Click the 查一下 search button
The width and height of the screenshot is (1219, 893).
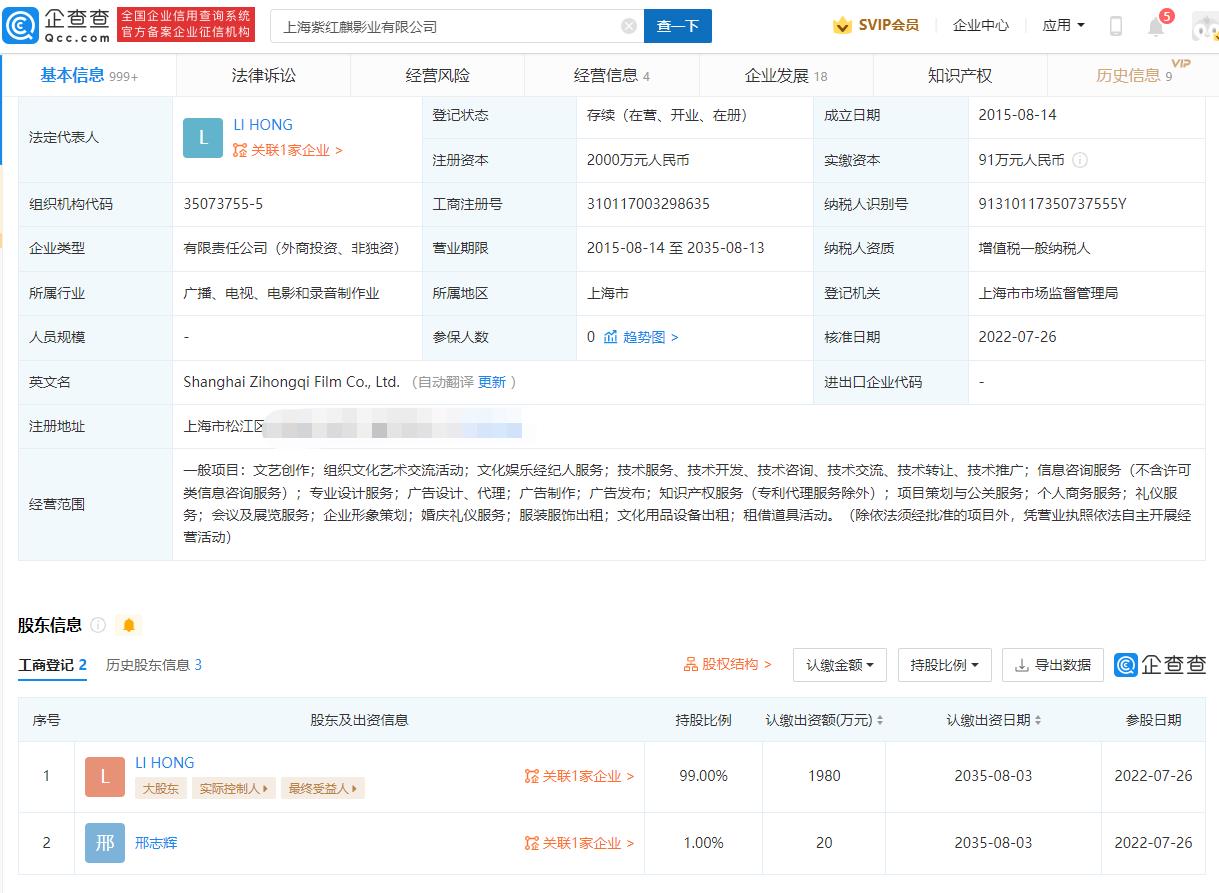[678, 26]
